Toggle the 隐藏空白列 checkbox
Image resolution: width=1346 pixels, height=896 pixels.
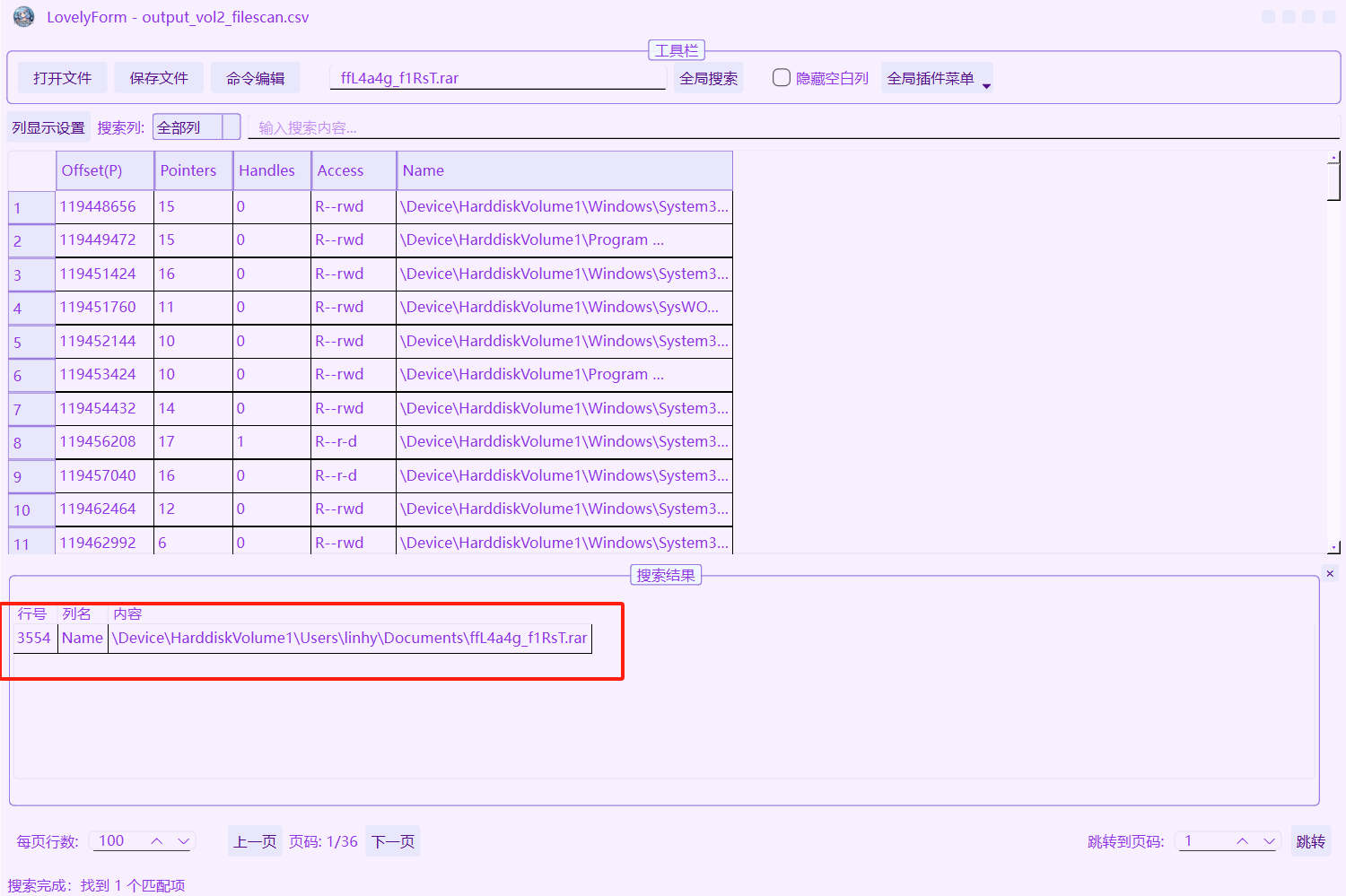point(782,78)
